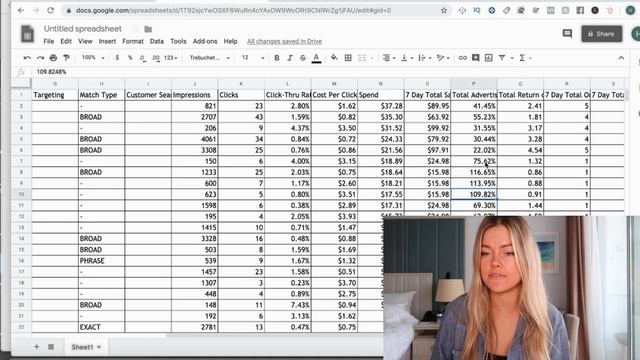Open the Add-ons menu

click(x=205, y=41)
